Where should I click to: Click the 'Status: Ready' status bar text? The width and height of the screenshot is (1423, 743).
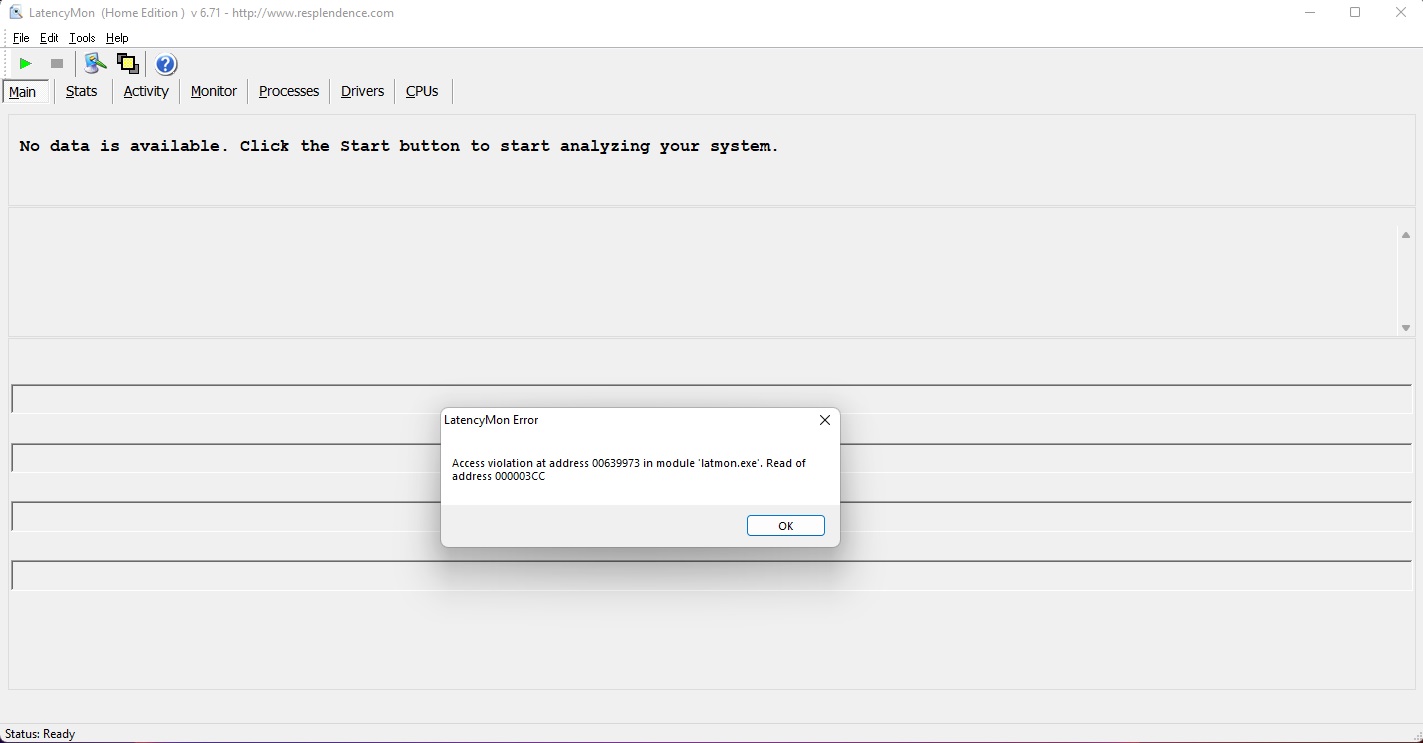pos(40,734)
